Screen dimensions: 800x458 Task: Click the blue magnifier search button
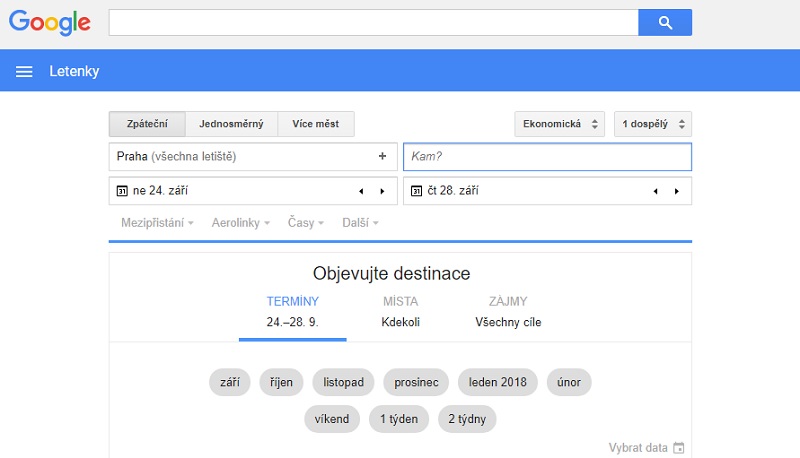665,22
